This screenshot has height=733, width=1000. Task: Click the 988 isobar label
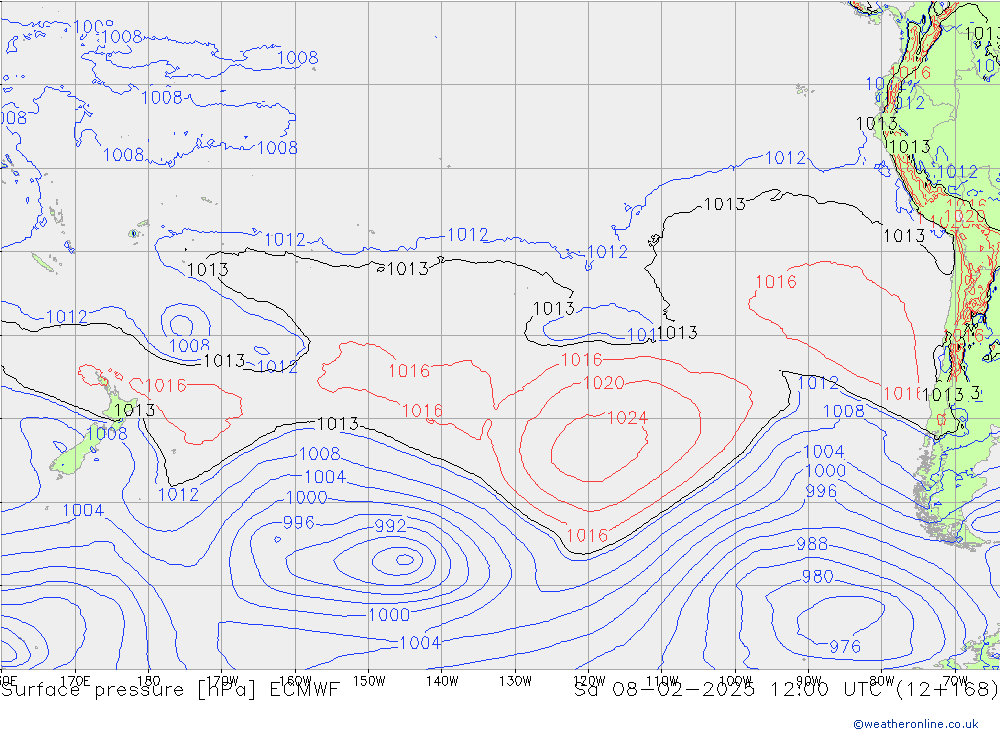click(x=812, y=544)
